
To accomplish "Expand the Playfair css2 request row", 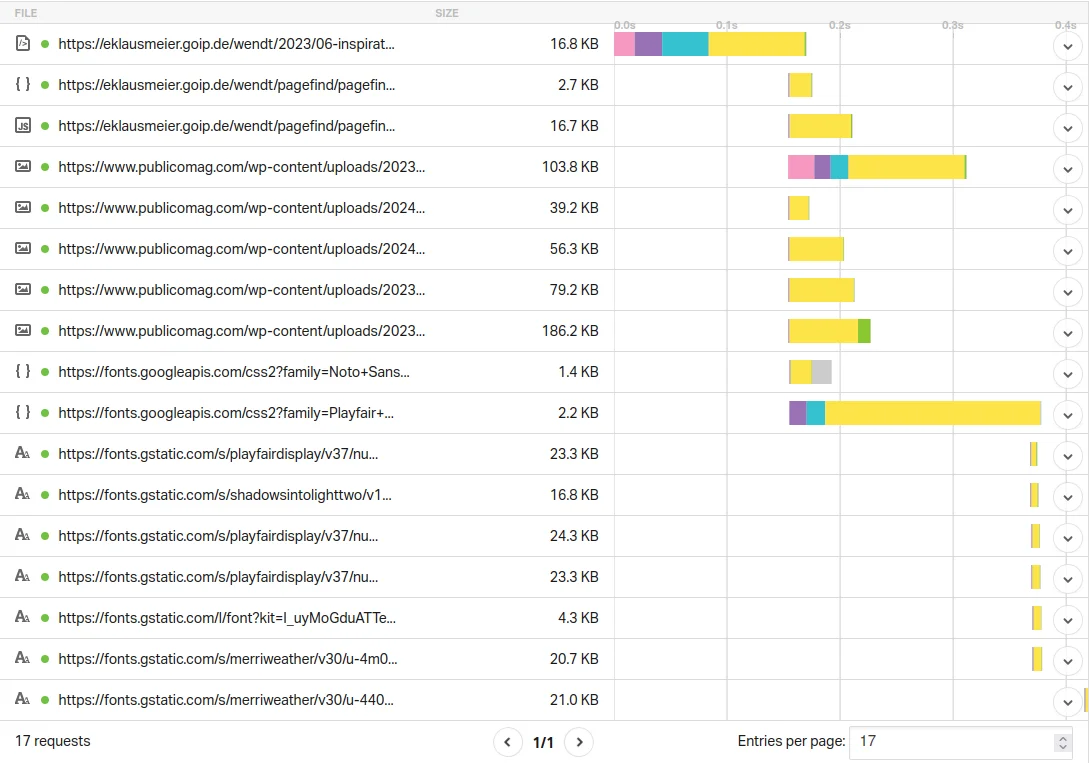I will point(1068,415).
